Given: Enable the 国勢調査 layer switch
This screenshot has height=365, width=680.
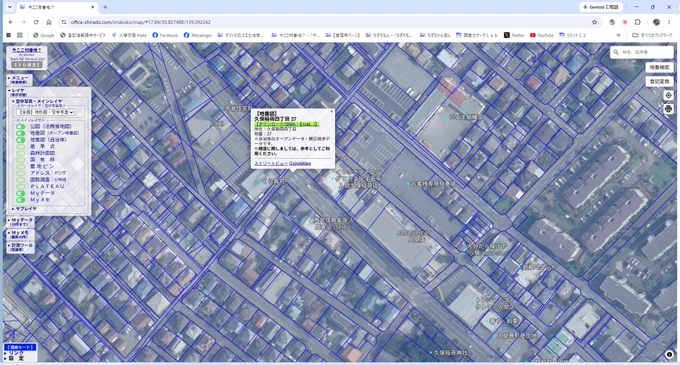Looking at the screenshot, I should (x=20, y=180).
